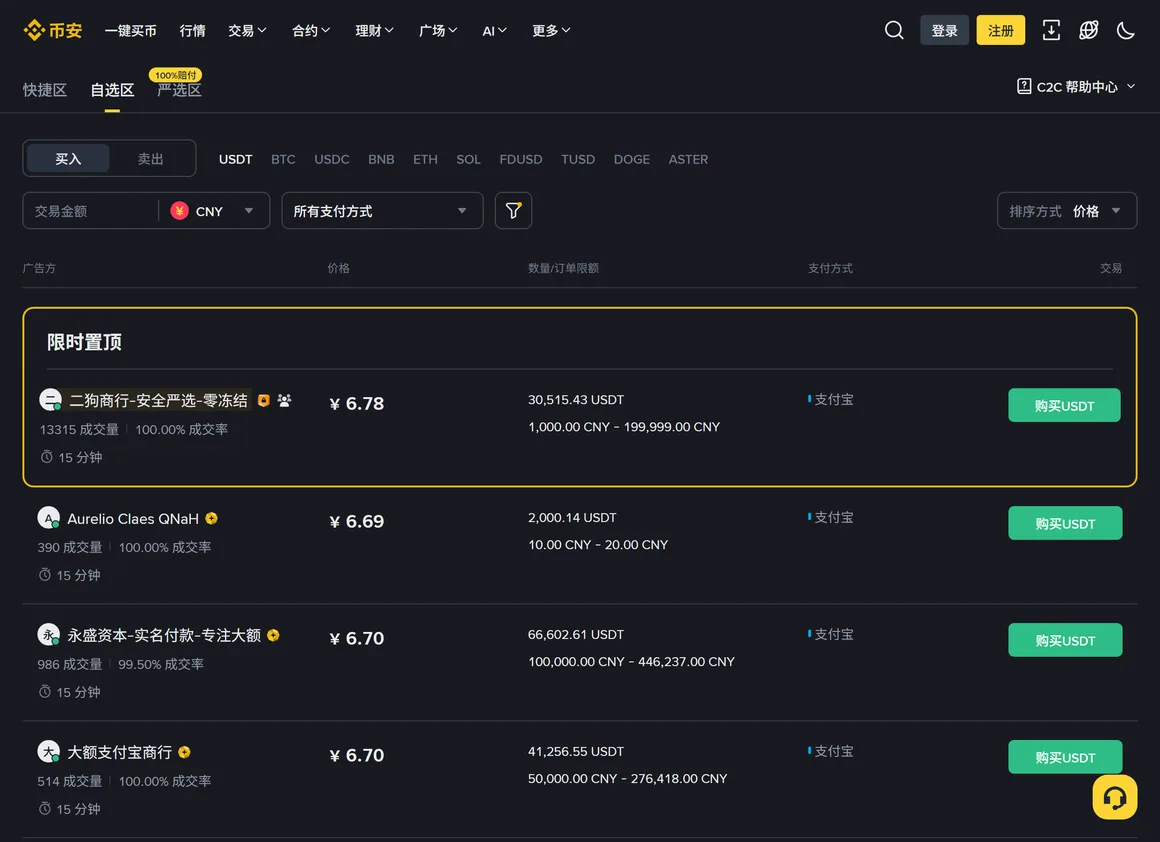The image size is (1160, 842).
Task: Expand the AI menu
Action: (494, 30)
